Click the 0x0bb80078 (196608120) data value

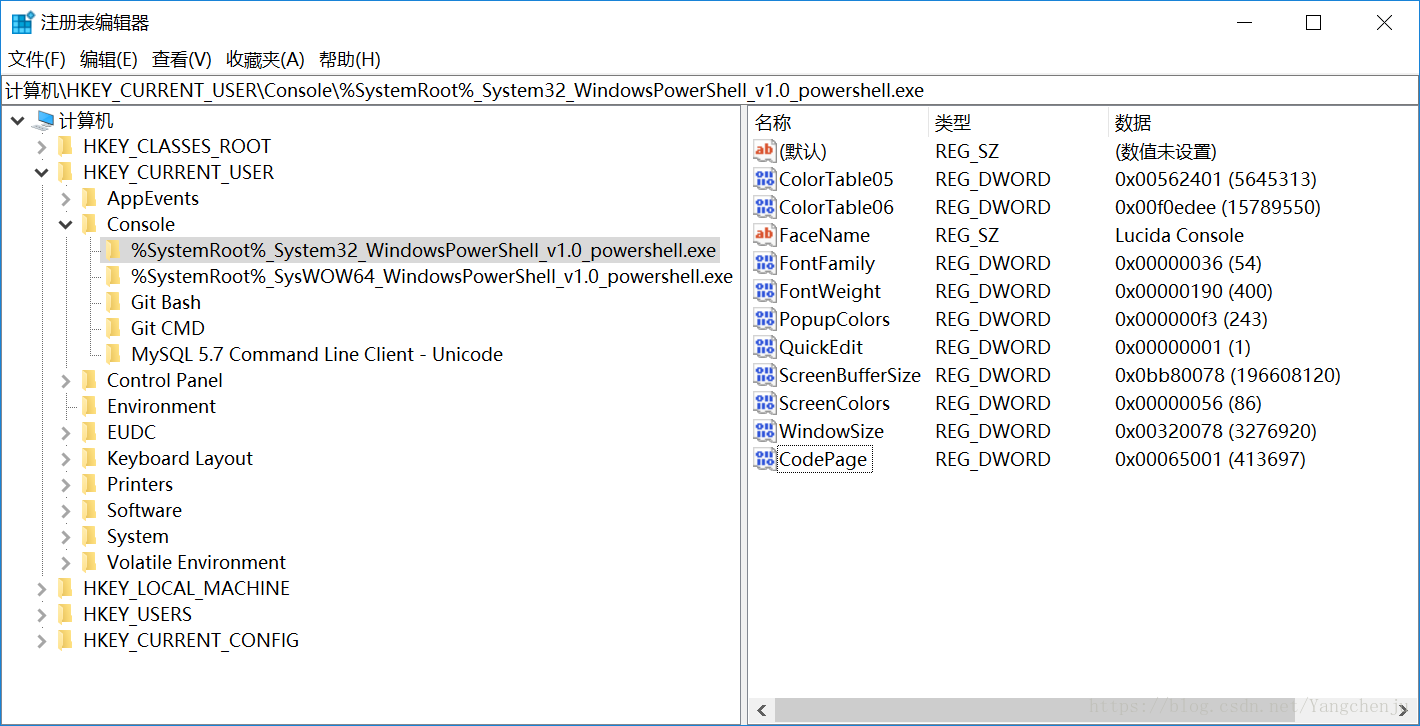tap(1228, 375)
